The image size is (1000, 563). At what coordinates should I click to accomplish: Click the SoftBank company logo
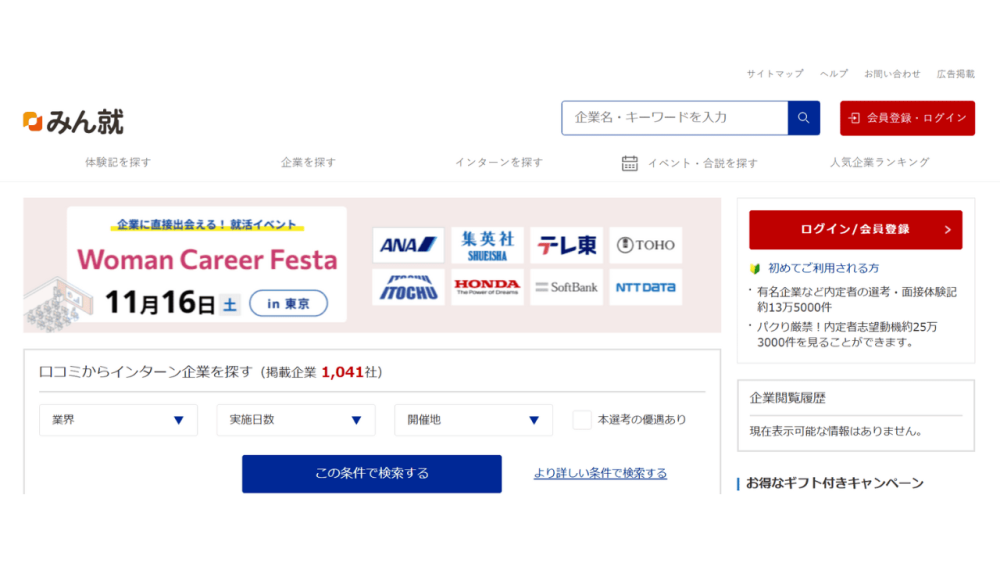(566, 288)
